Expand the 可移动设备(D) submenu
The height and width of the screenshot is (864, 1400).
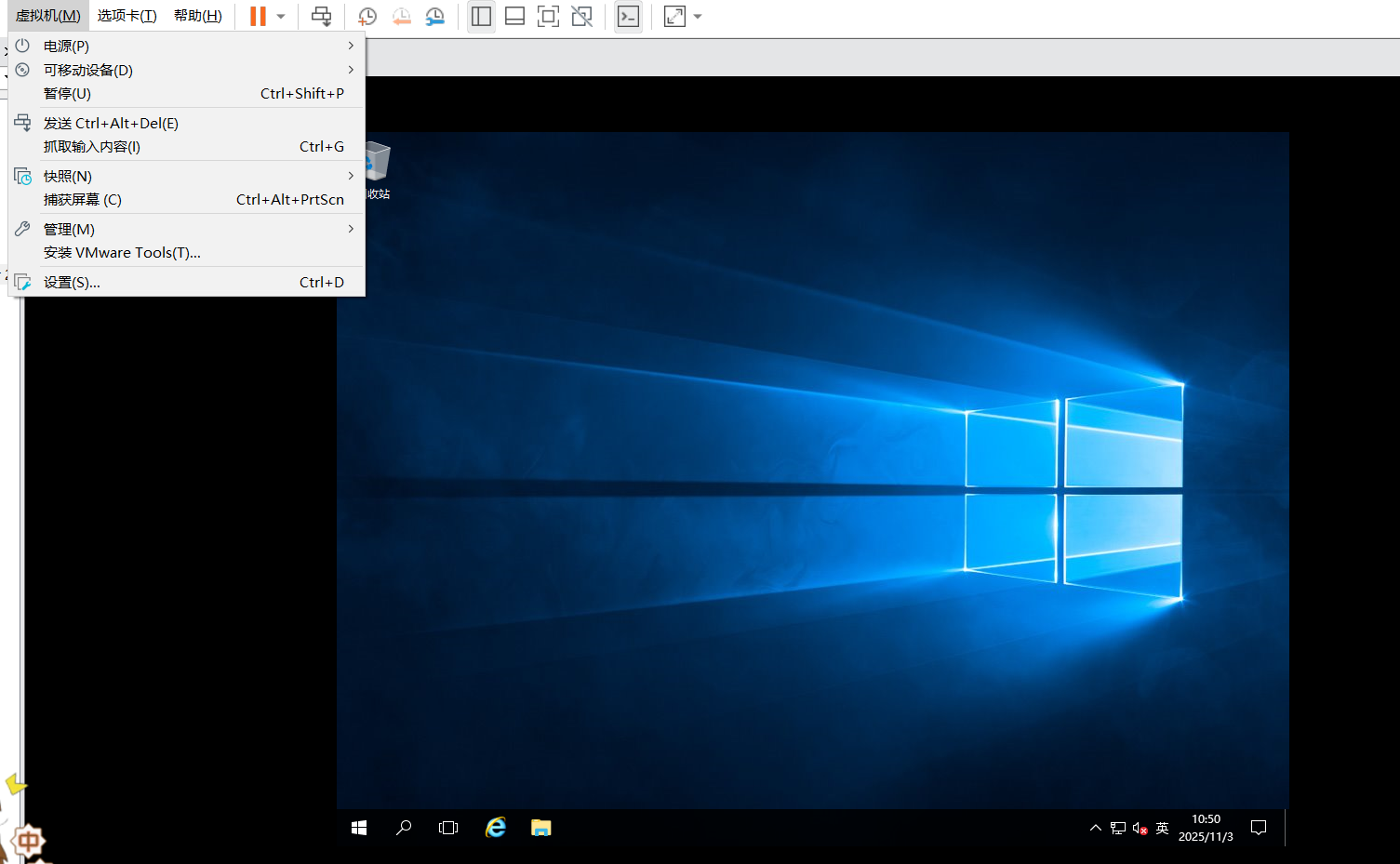point(186,70)
